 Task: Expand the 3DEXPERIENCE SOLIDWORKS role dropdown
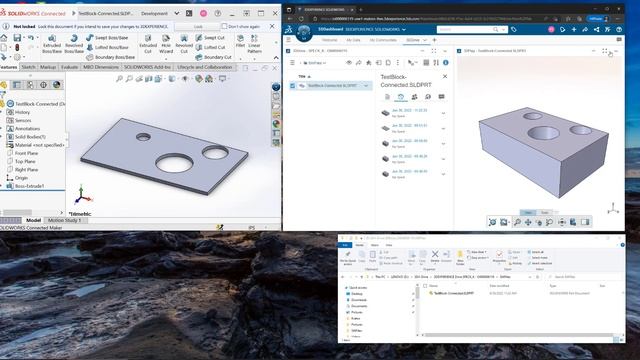[x=404, y=29]
